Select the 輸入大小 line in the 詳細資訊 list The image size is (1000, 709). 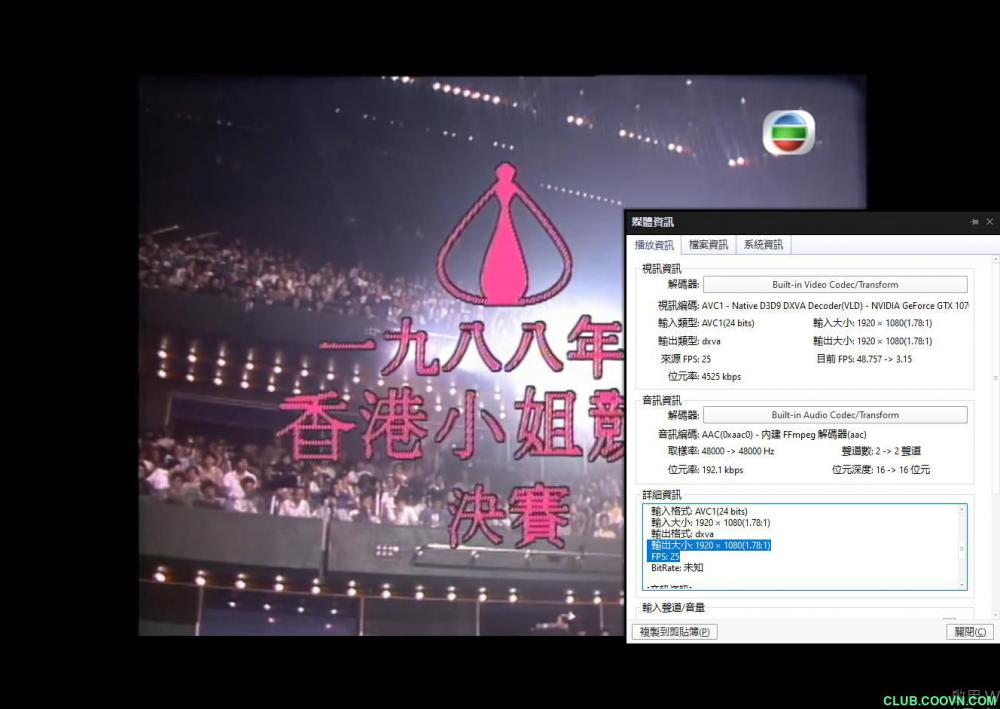pyautogui.click(x=710, y=523)
